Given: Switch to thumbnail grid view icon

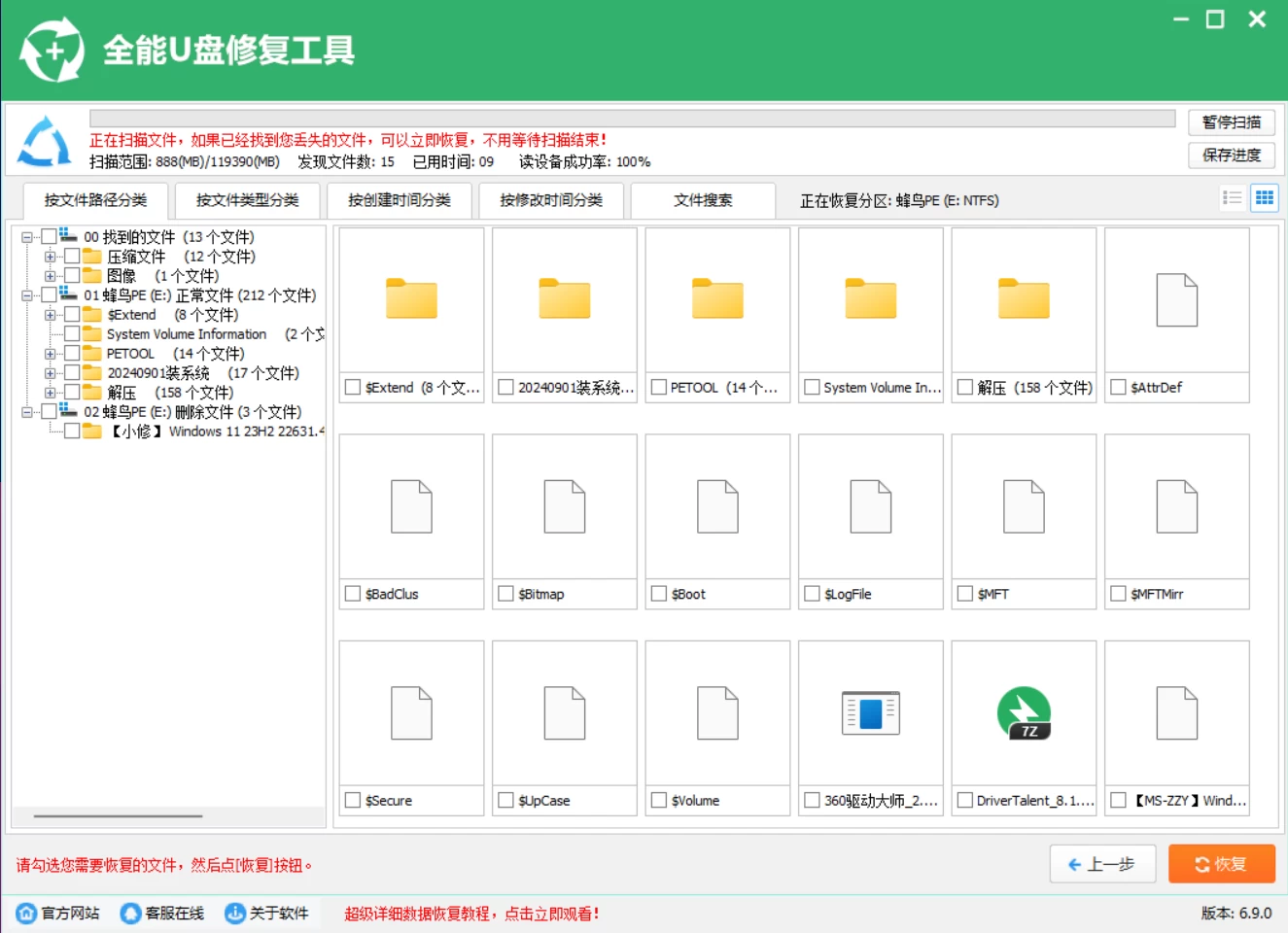Looking at the screenshot, I should 1265,198.
